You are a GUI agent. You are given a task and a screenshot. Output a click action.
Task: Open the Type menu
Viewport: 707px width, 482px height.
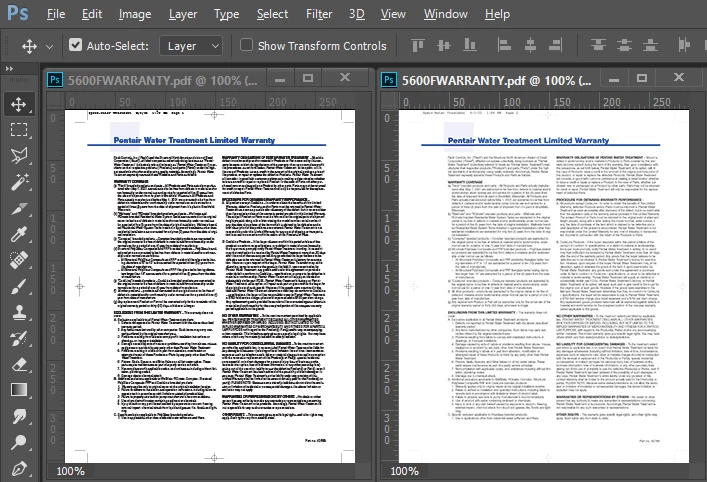pyautogui.click(x=226, y=14)
